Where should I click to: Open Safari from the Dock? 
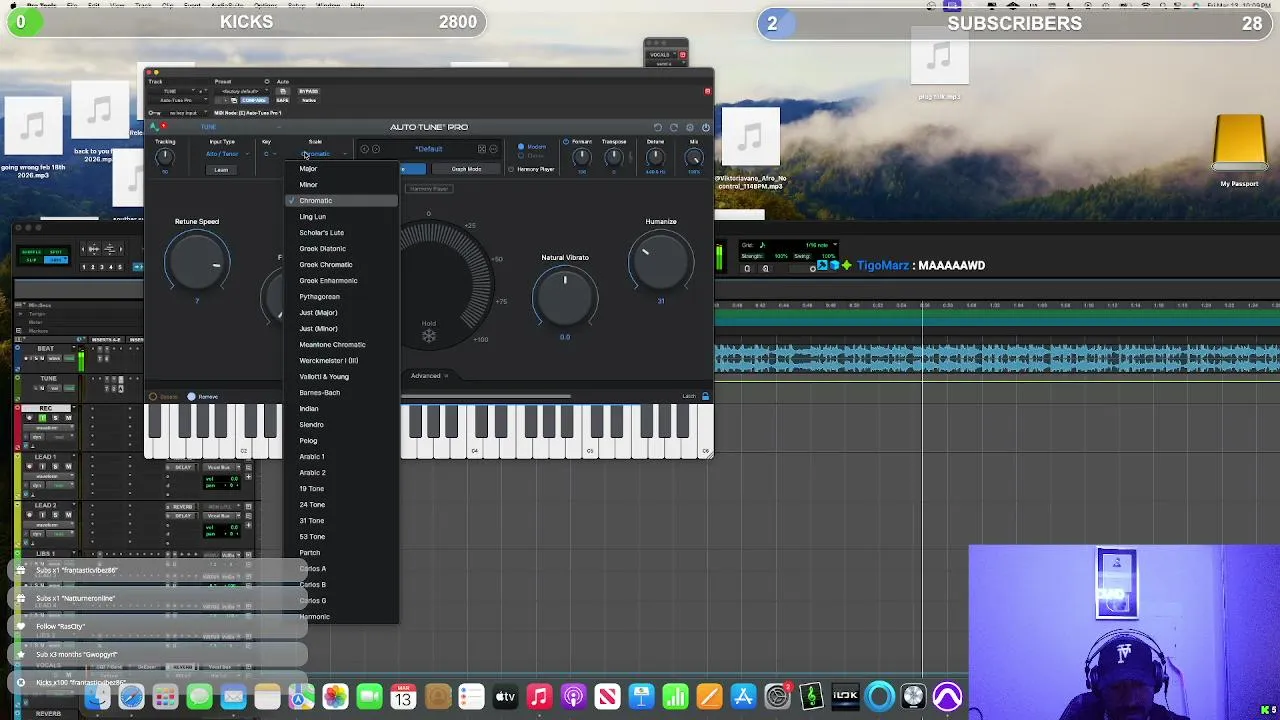point(131,696)
